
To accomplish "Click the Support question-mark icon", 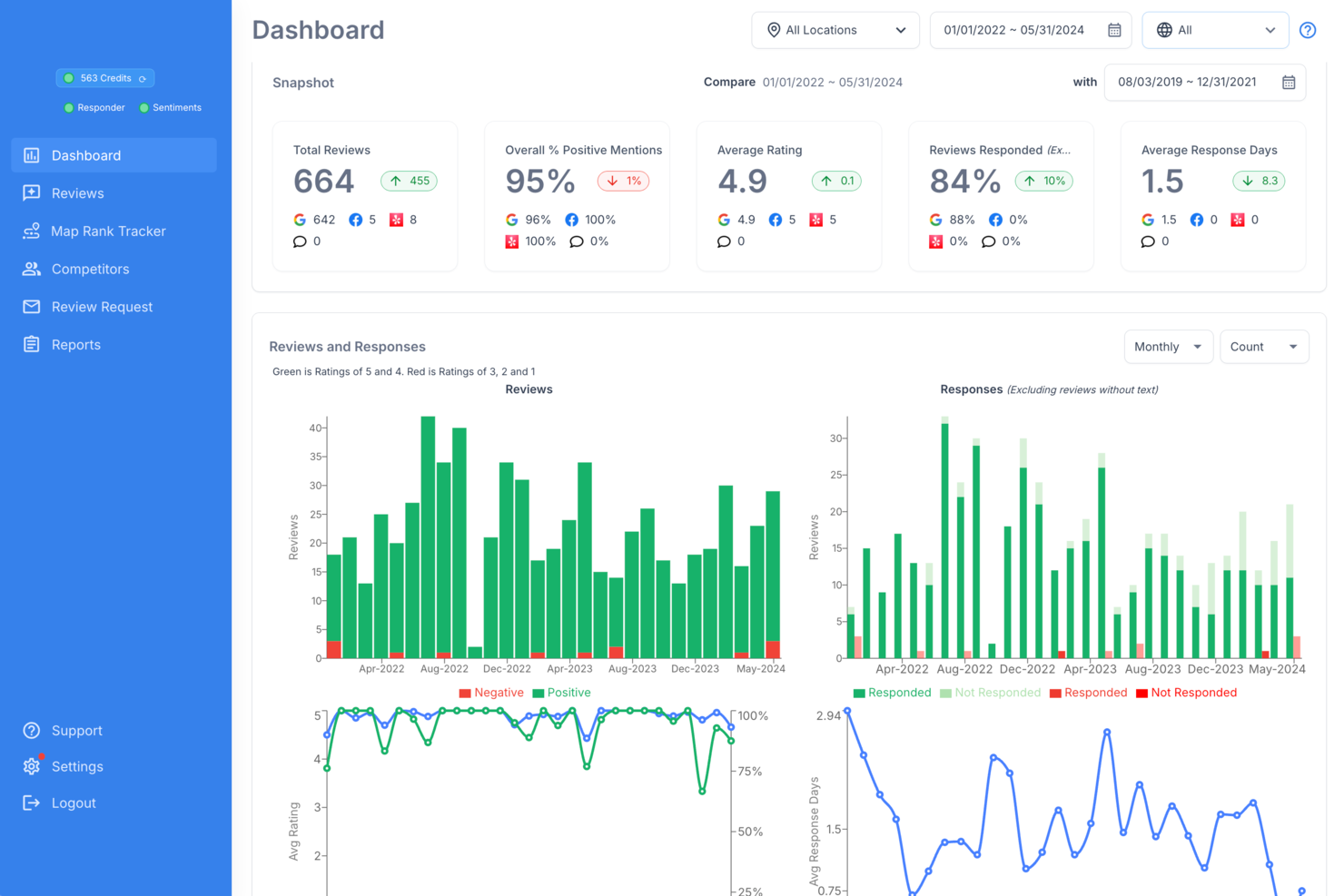I will coord(32,731).
